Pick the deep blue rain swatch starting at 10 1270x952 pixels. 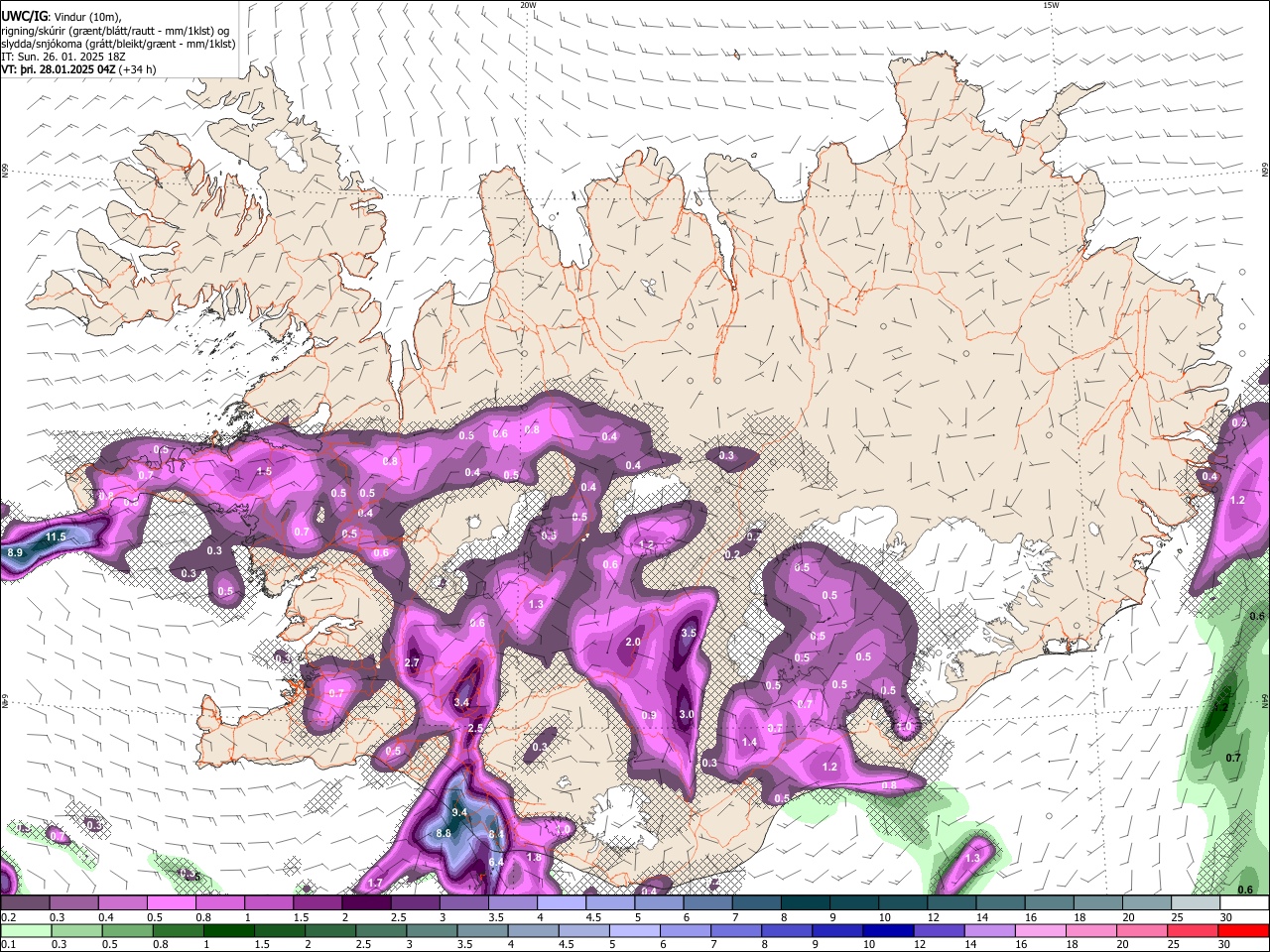(x=888, y=930)
